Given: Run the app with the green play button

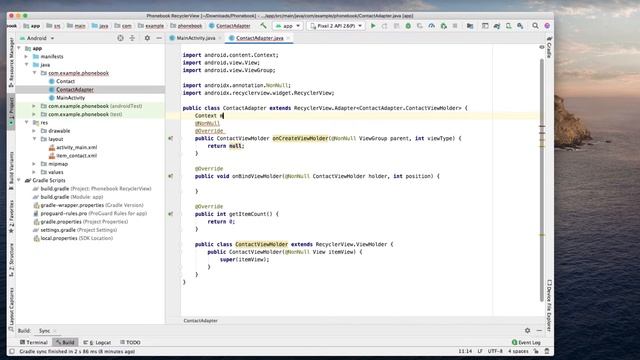Looking at the screenshot, I should [x=373, y=26].
